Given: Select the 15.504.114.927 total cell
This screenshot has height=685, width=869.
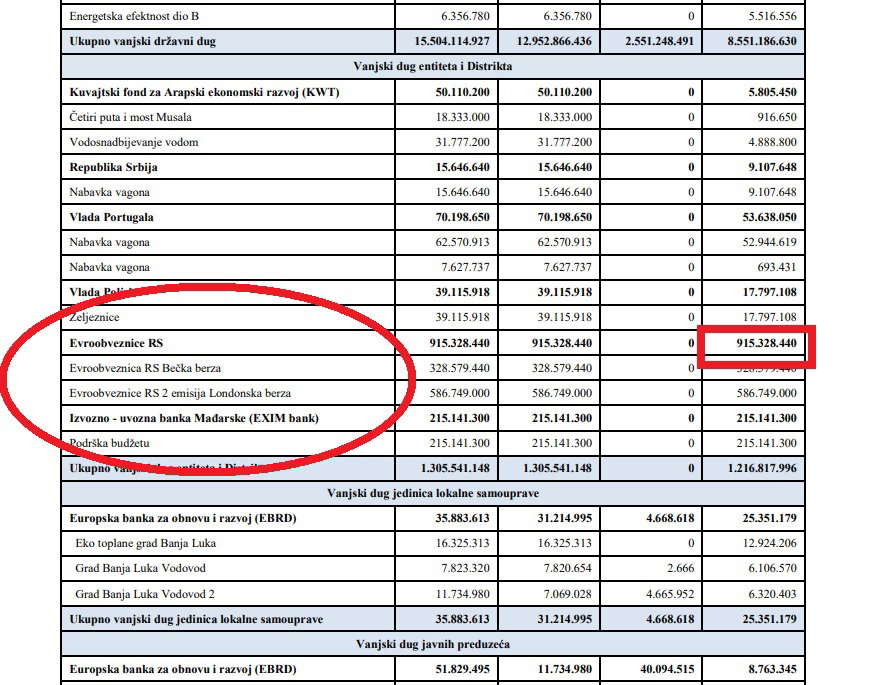Looking at the screenshot, I should (452, 41).
